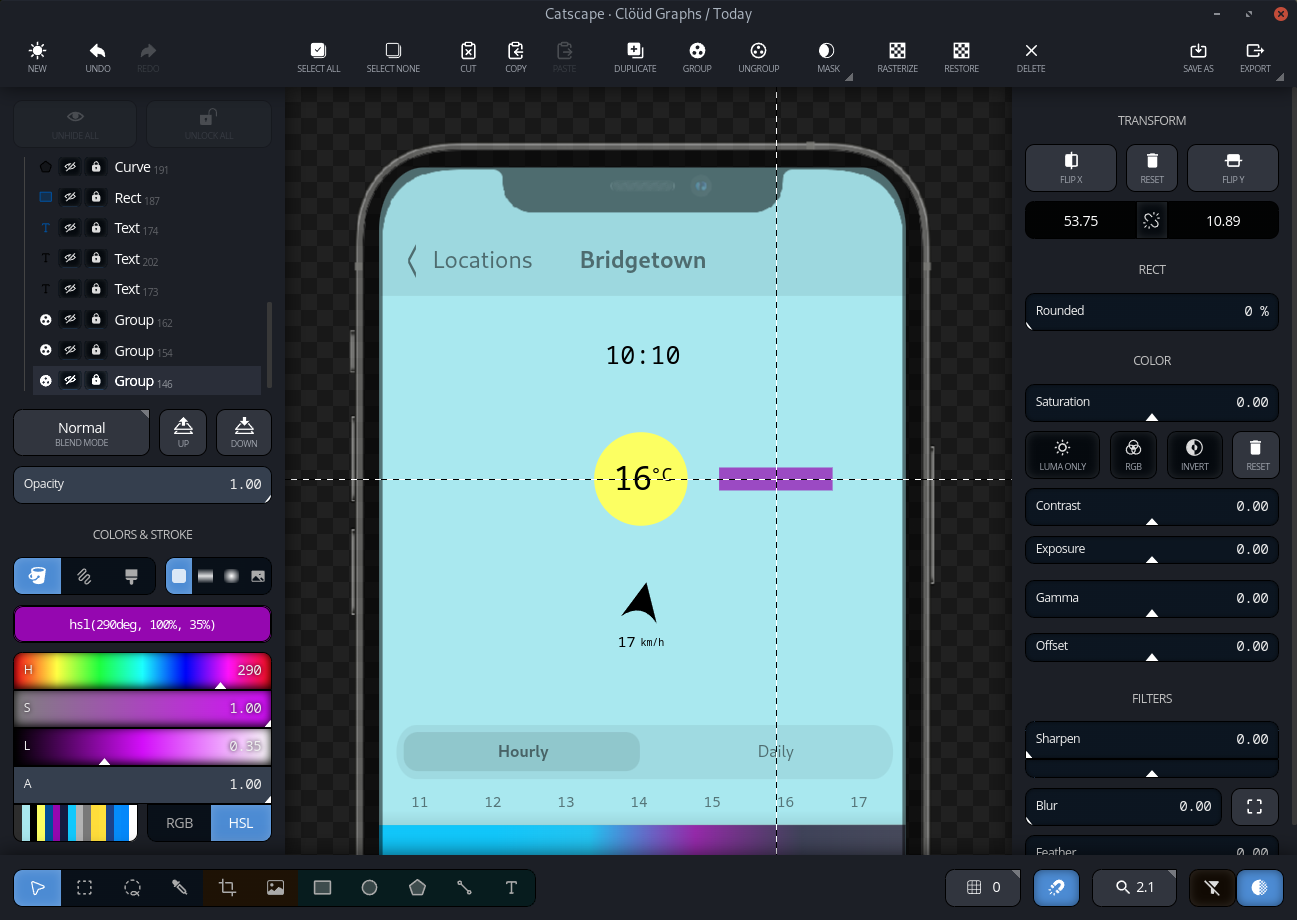Choose the polygon shape tool
Image resolution: width=1297 pixels, height=920 pixels.
pyautogui.click(x=417, y=888)
